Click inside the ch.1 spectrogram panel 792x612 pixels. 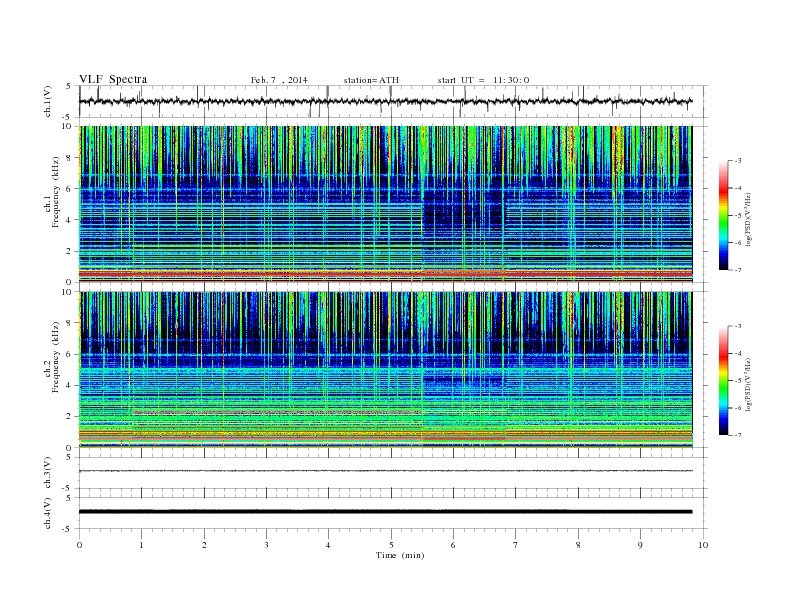click(385, 204)
